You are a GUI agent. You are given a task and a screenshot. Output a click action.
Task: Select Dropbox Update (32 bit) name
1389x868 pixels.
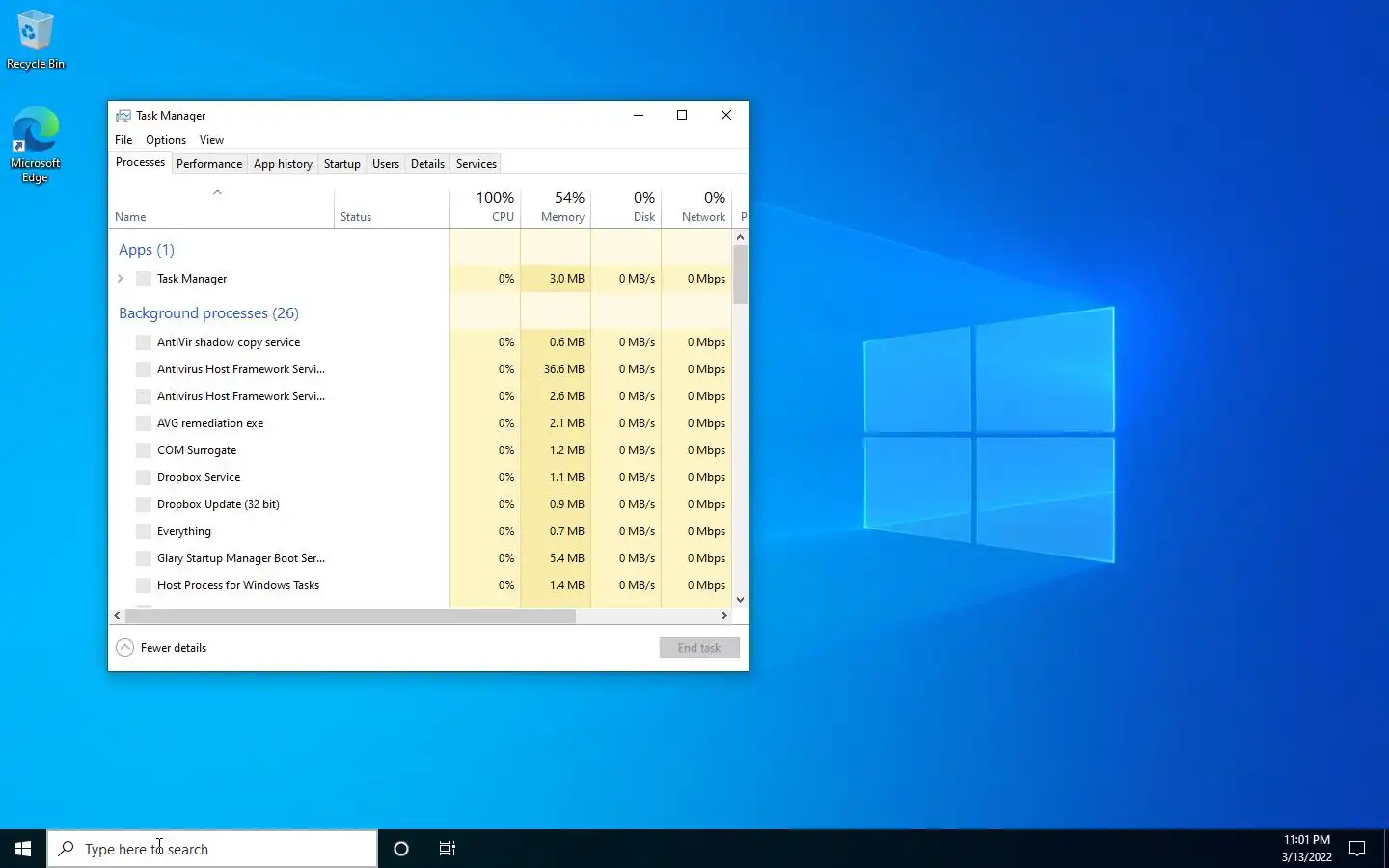click(218, 504)
